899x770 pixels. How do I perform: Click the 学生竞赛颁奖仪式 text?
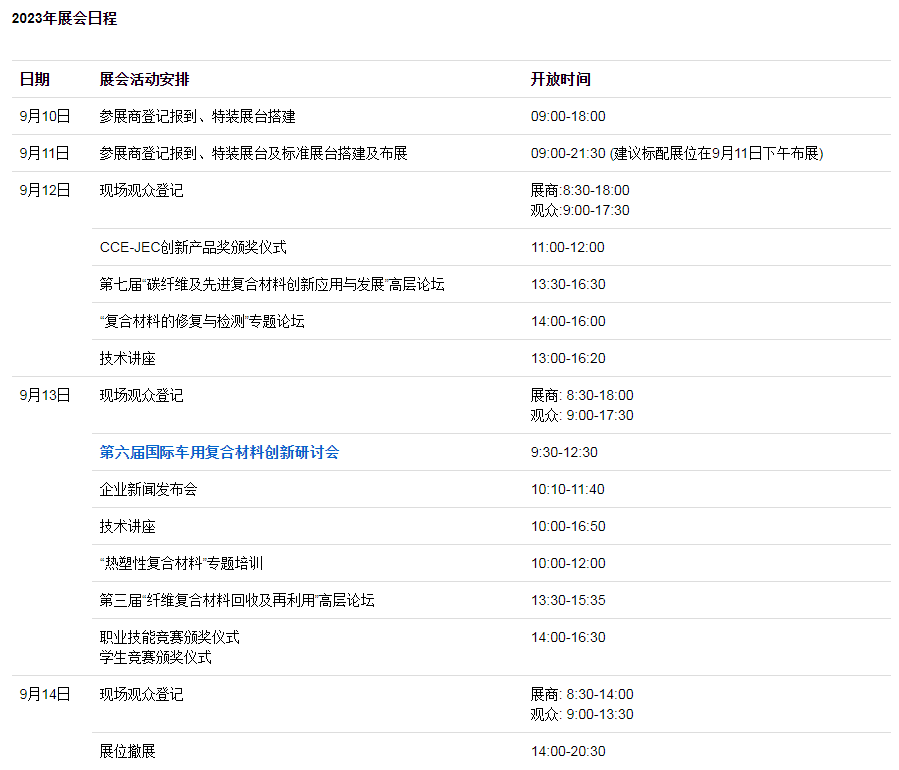(x=155, y=657)
